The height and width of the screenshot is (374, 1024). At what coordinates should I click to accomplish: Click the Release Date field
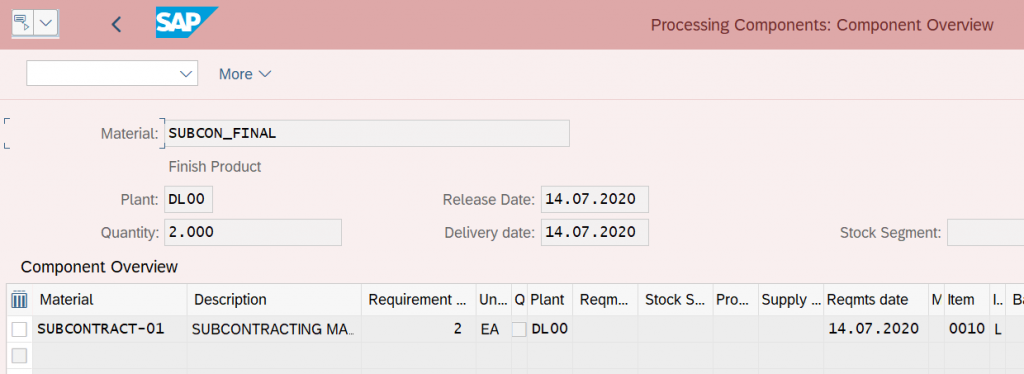(595, 200)
